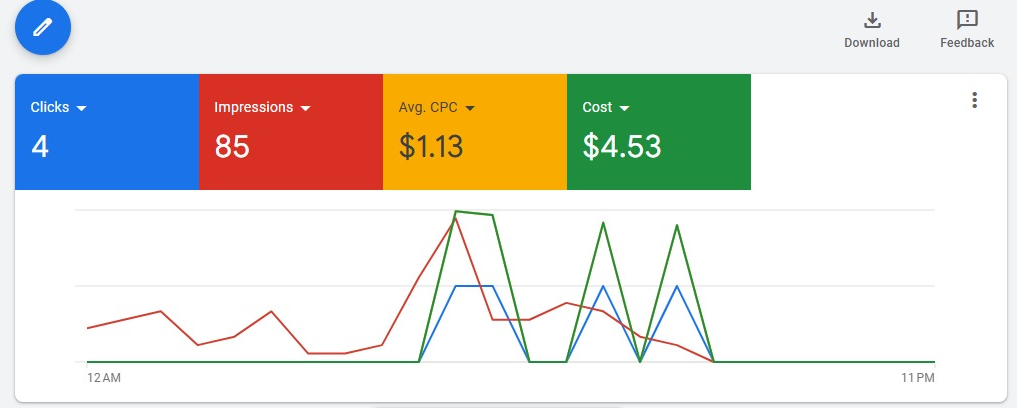This screenshot has height=408, width=1017.
Task: Expand the Clicks metric dropdown arrow
Action: coord(82,108)
